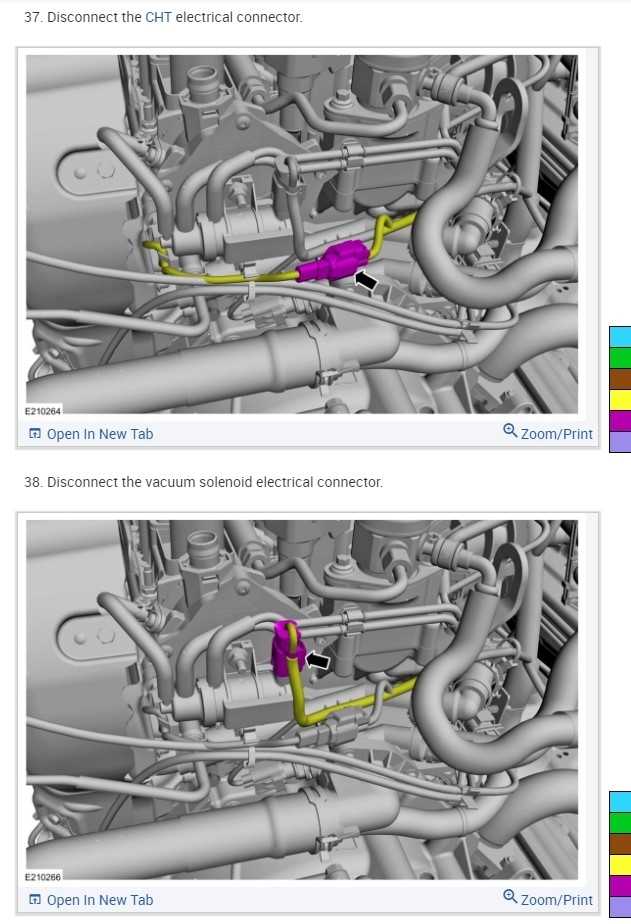
Task: Select the green swatch beside step 37 image
Action: 620,358
